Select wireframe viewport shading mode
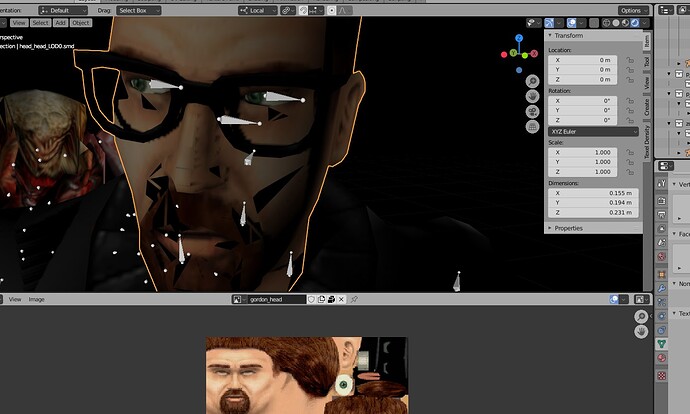Screen dimensions: 690x414 click(x=606, y=23)
